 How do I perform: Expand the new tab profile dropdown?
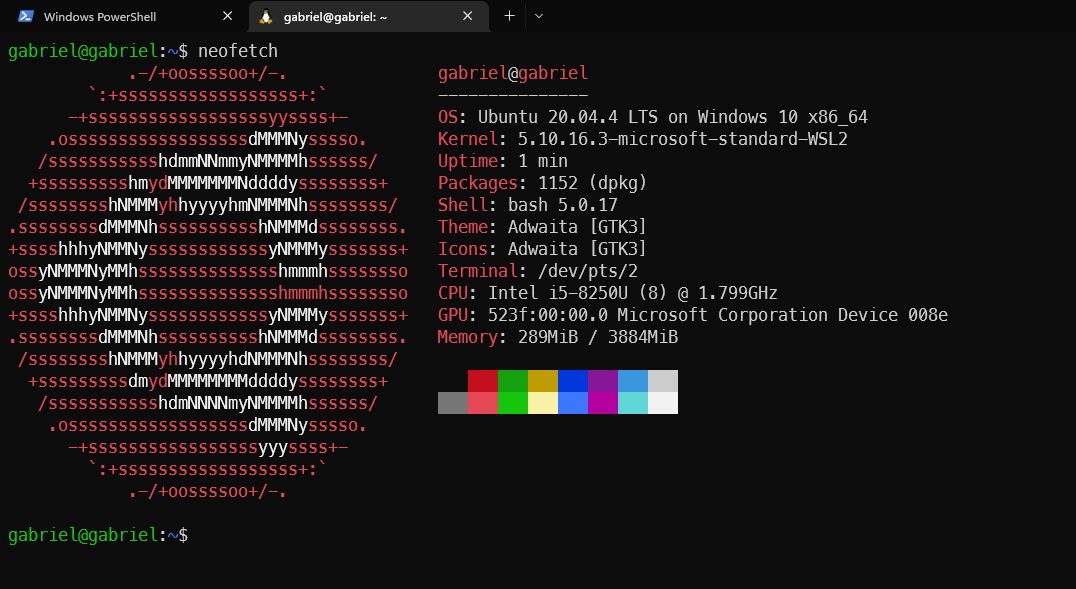539,16
